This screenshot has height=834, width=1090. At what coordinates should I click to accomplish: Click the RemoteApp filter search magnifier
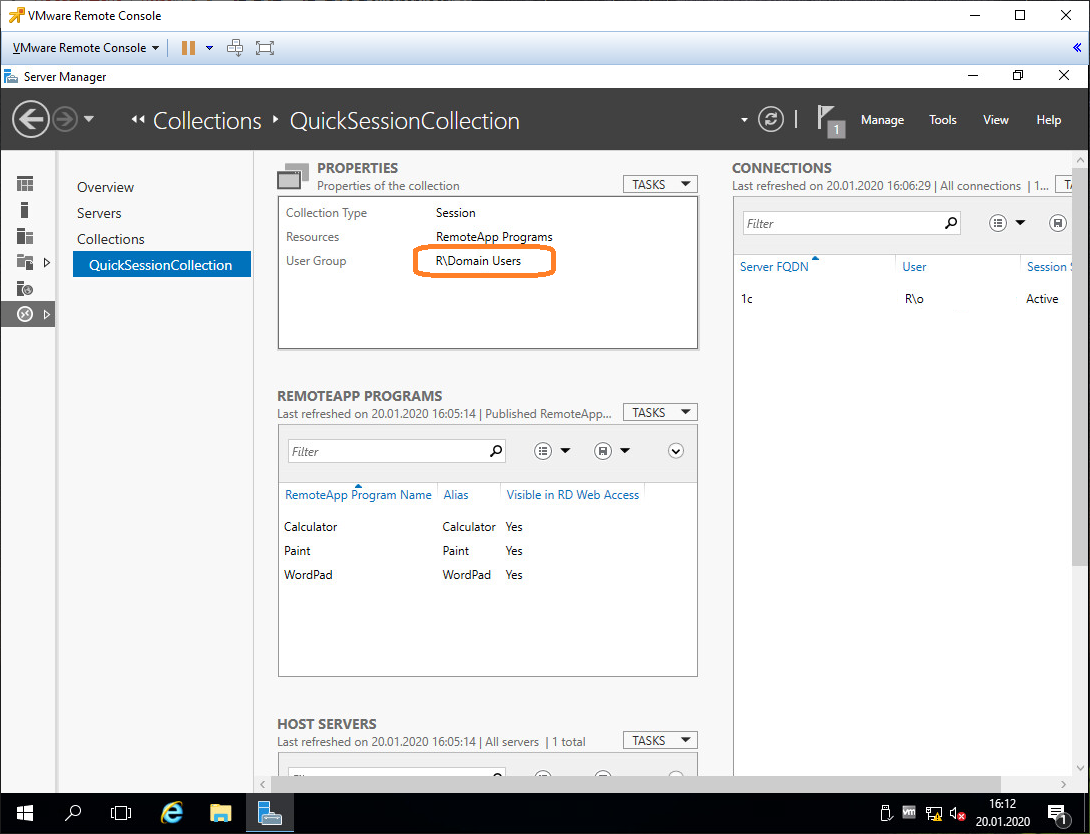(496, 451)
